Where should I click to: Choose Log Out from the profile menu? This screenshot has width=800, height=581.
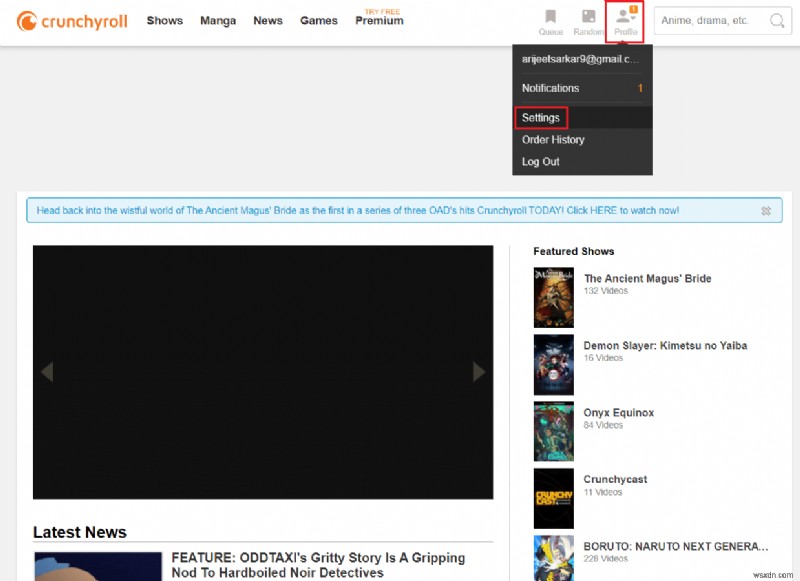coord(540,161)
